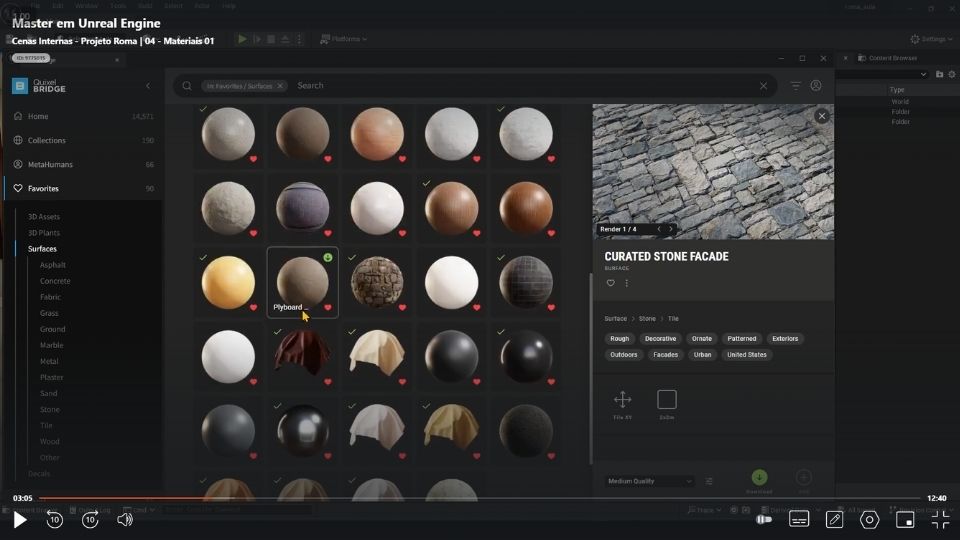960x540 pixels.
Task: Click the Decorative tag
Action: point(661,339)
